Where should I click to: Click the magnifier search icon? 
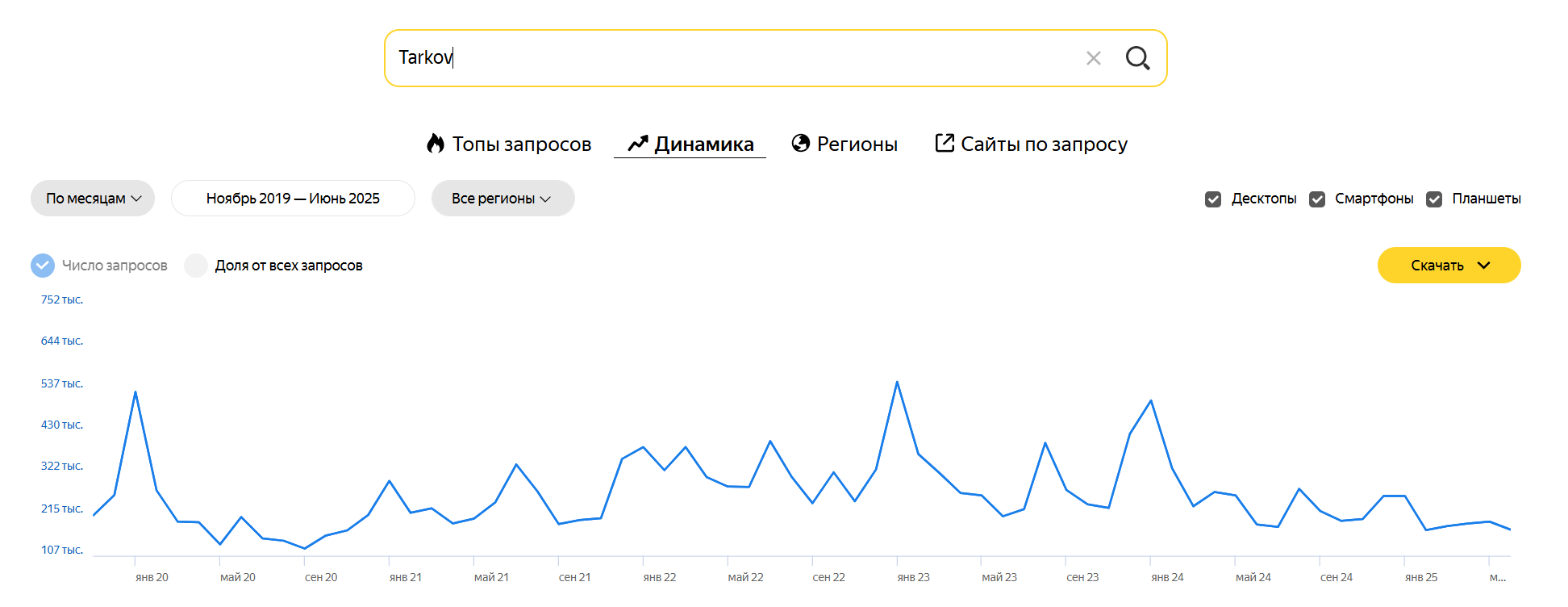click(1137, 58)
